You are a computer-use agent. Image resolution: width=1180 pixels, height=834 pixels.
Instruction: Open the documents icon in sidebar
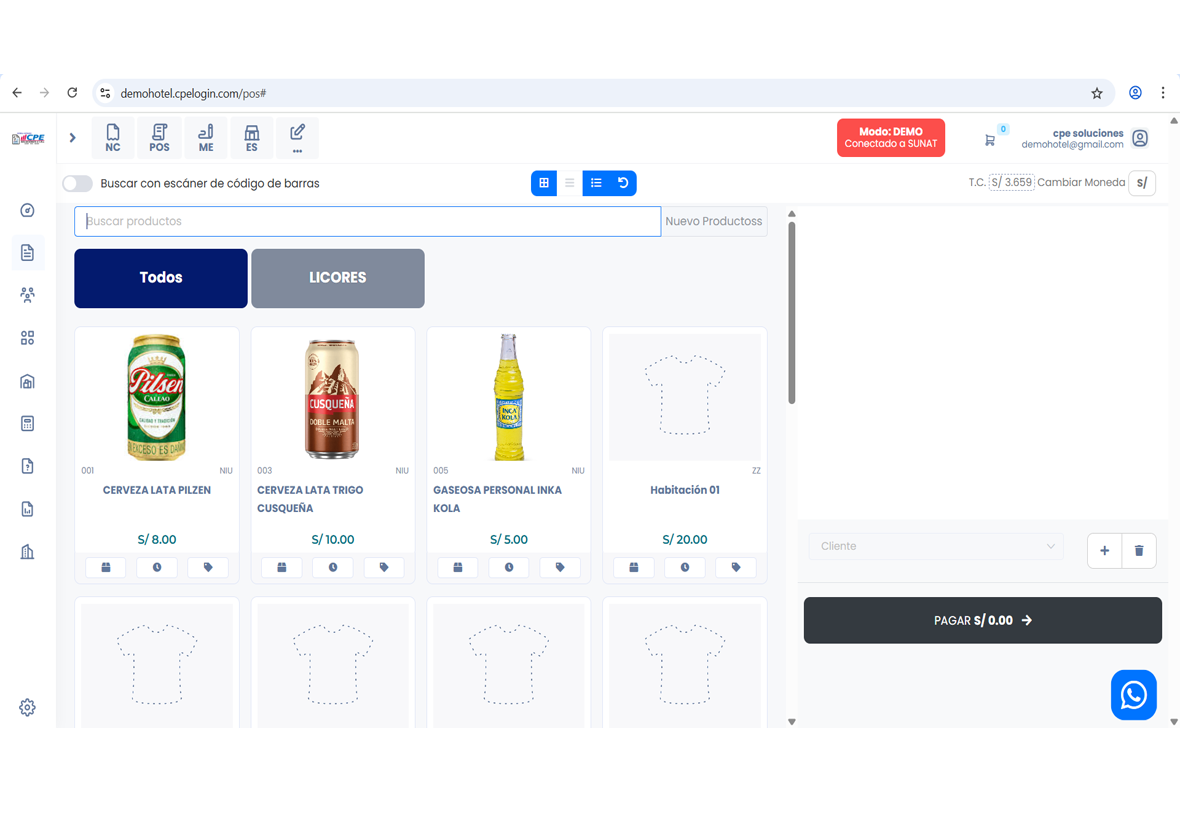click(x=27, y=252)
